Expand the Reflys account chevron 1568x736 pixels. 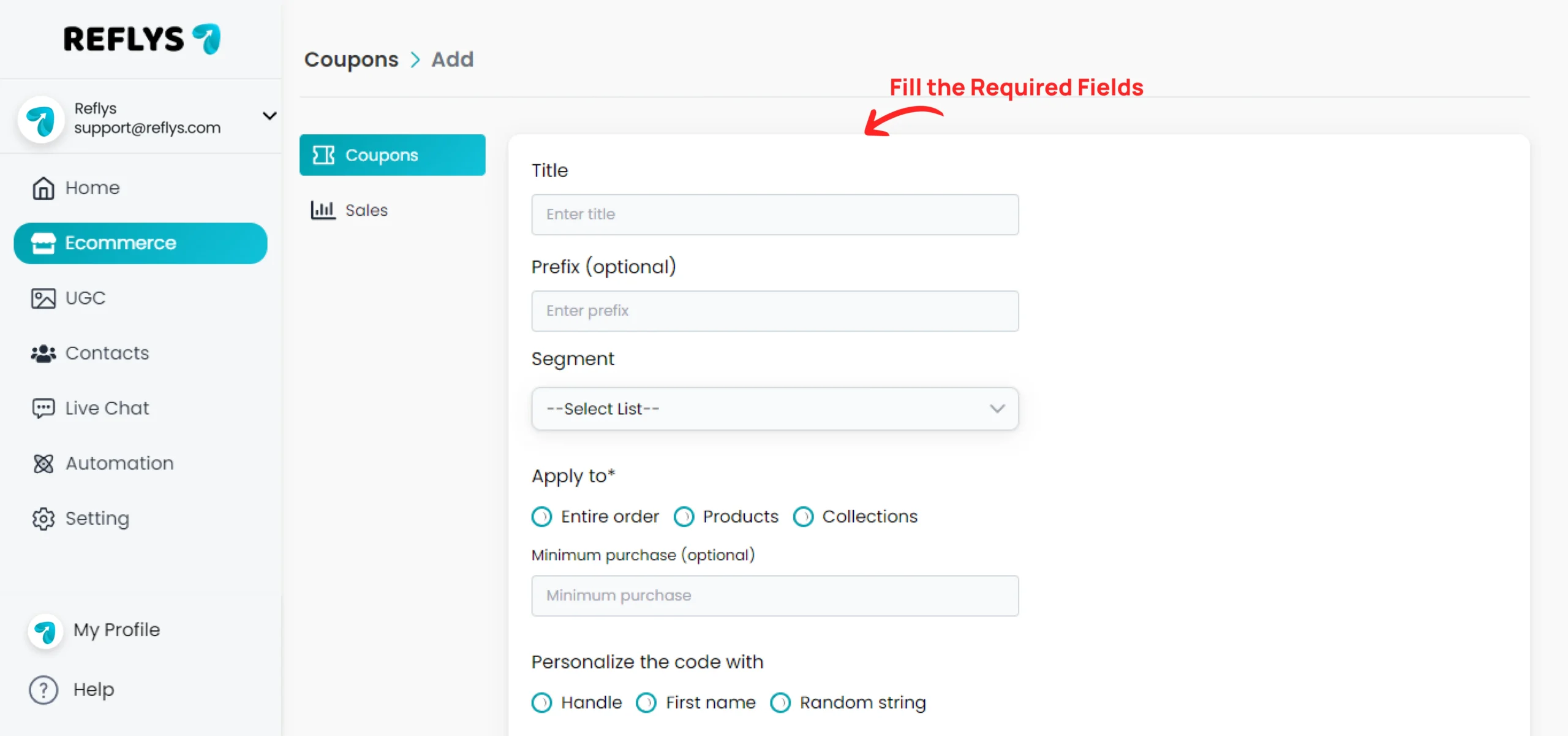269,116
